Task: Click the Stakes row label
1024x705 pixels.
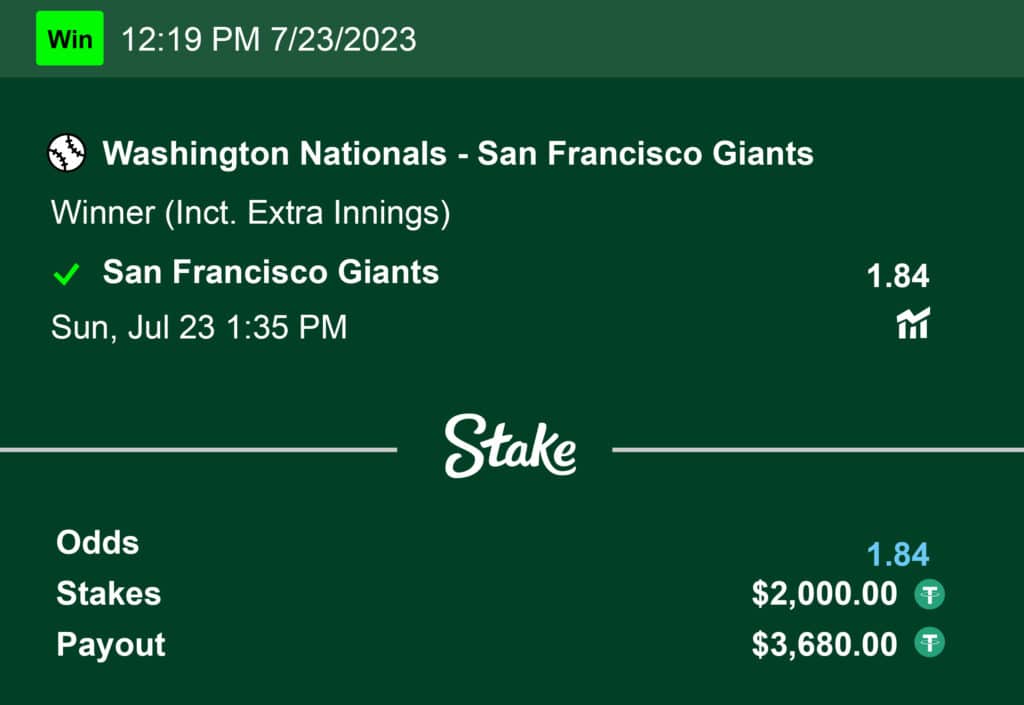Action: (109, 594)
